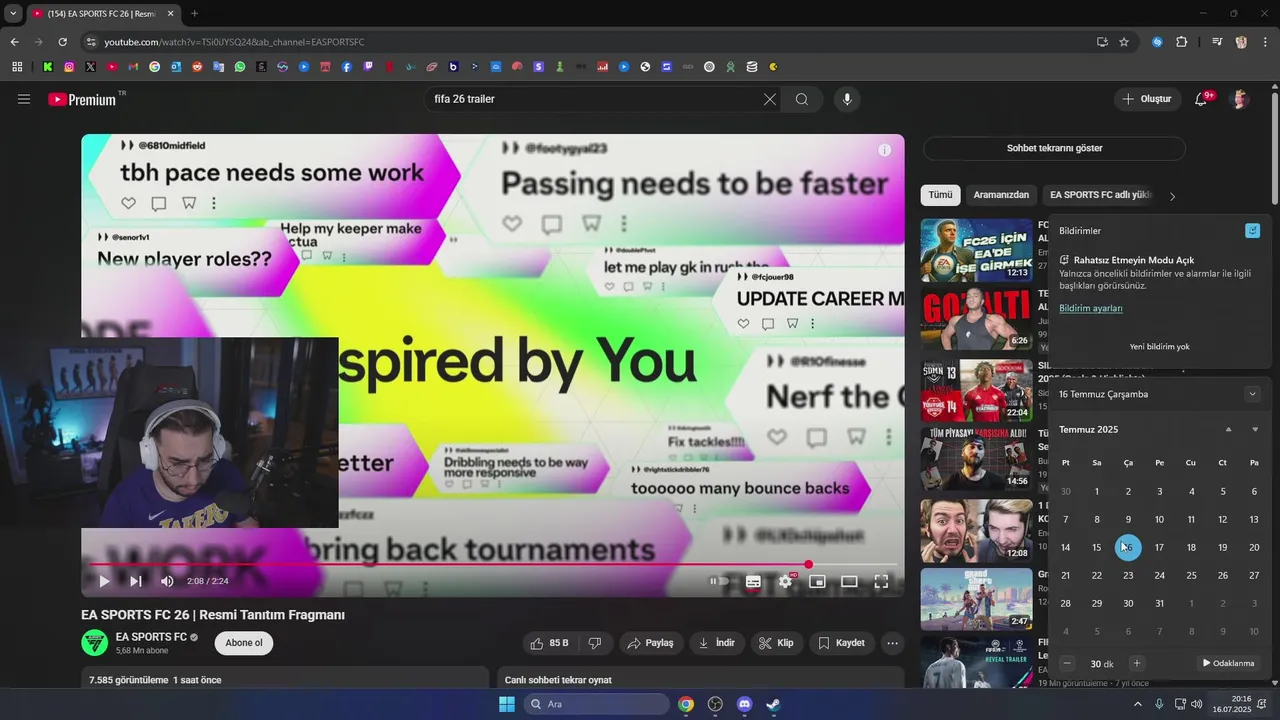The width and height of the screenshot is (1280, 720).
Task: Play the video
Action: [104, 581]
